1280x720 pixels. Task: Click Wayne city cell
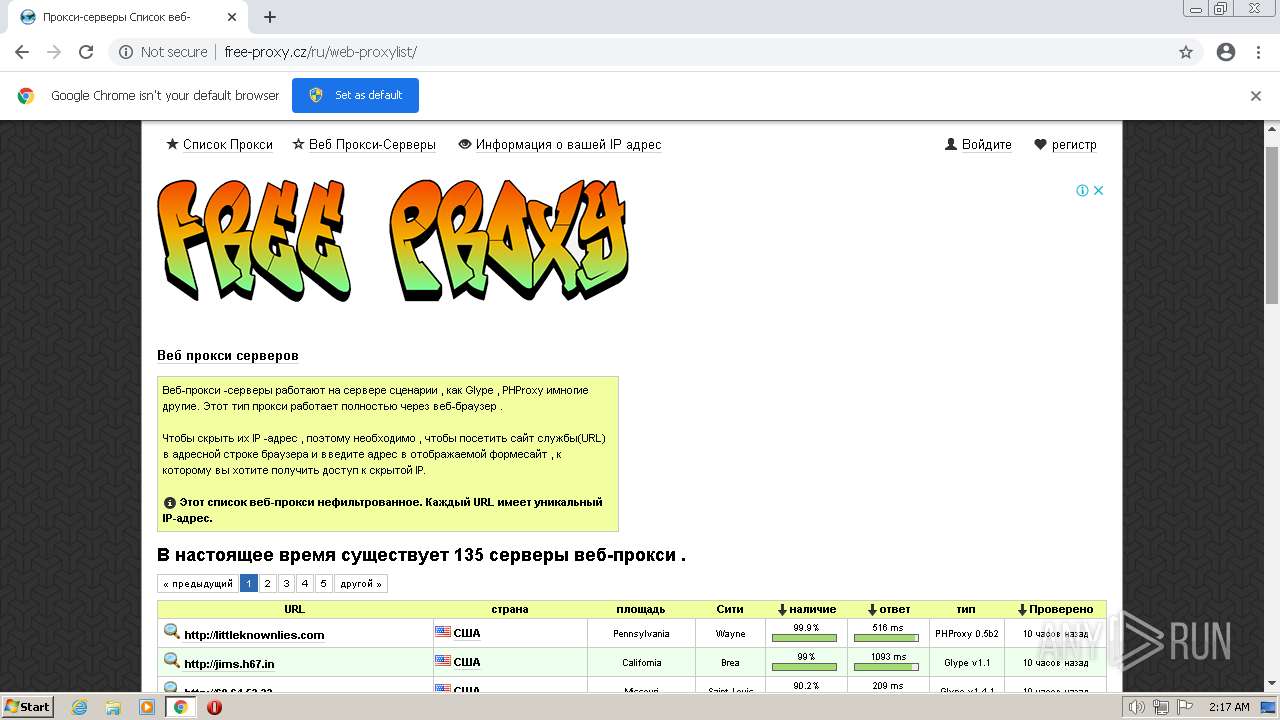coord(730,634)
